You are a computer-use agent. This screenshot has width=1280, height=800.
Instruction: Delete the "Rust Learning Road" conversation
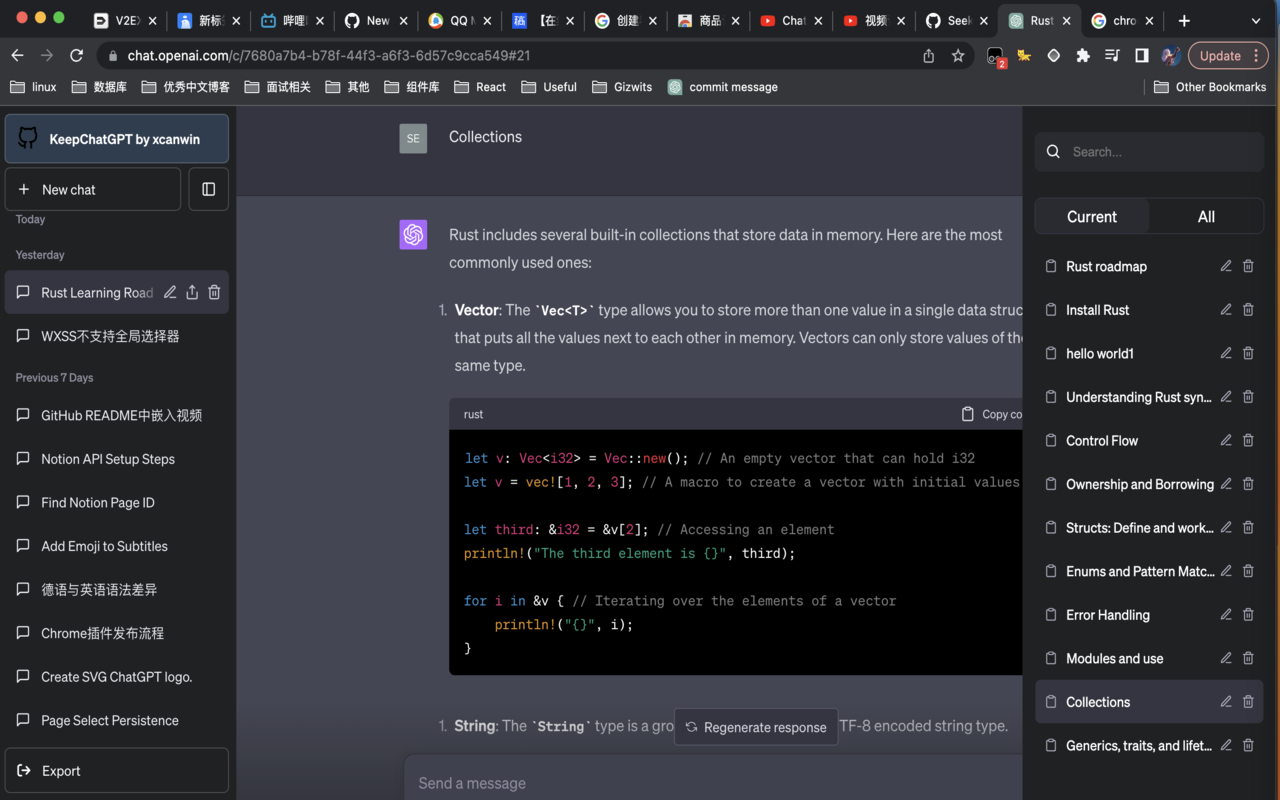(213, 292)
